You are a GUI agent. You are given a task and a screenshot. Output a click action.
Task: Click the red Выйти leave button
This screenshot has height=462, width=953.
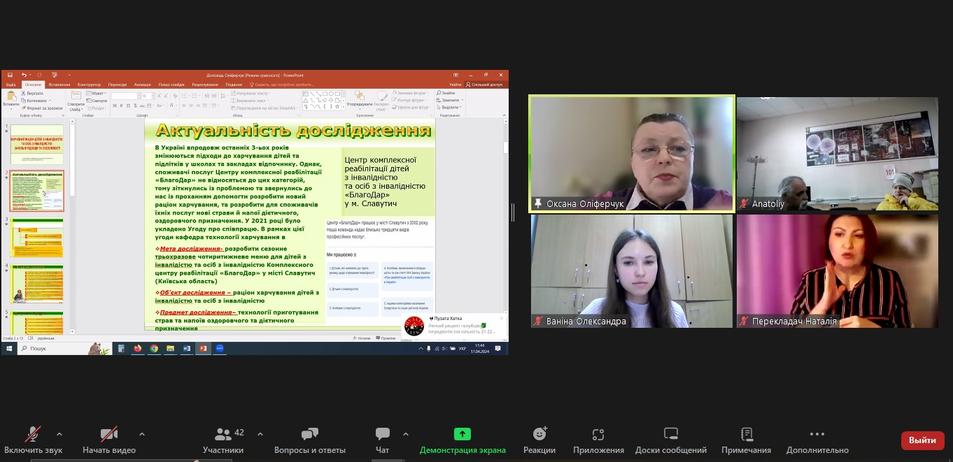pyautogui.click(x=921, y=440)
